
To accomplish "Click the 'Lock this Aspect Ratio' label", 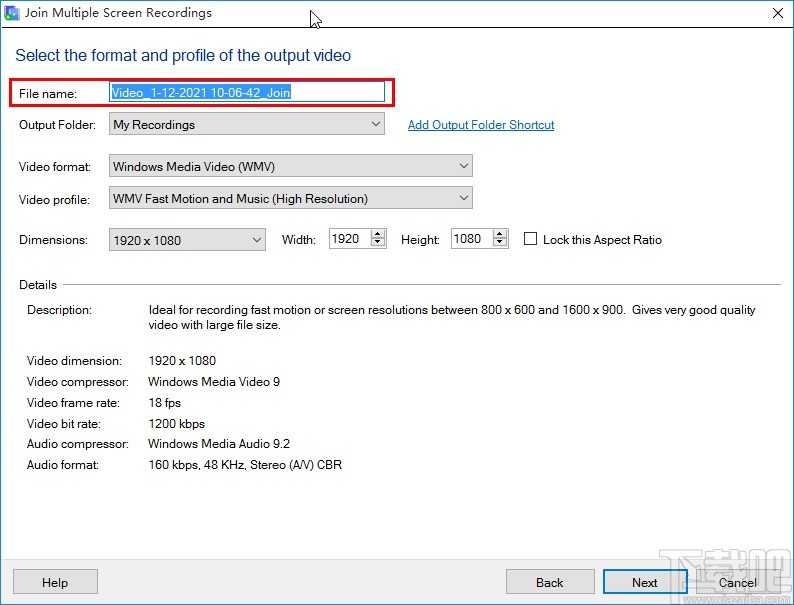I will tap(602, 239).
